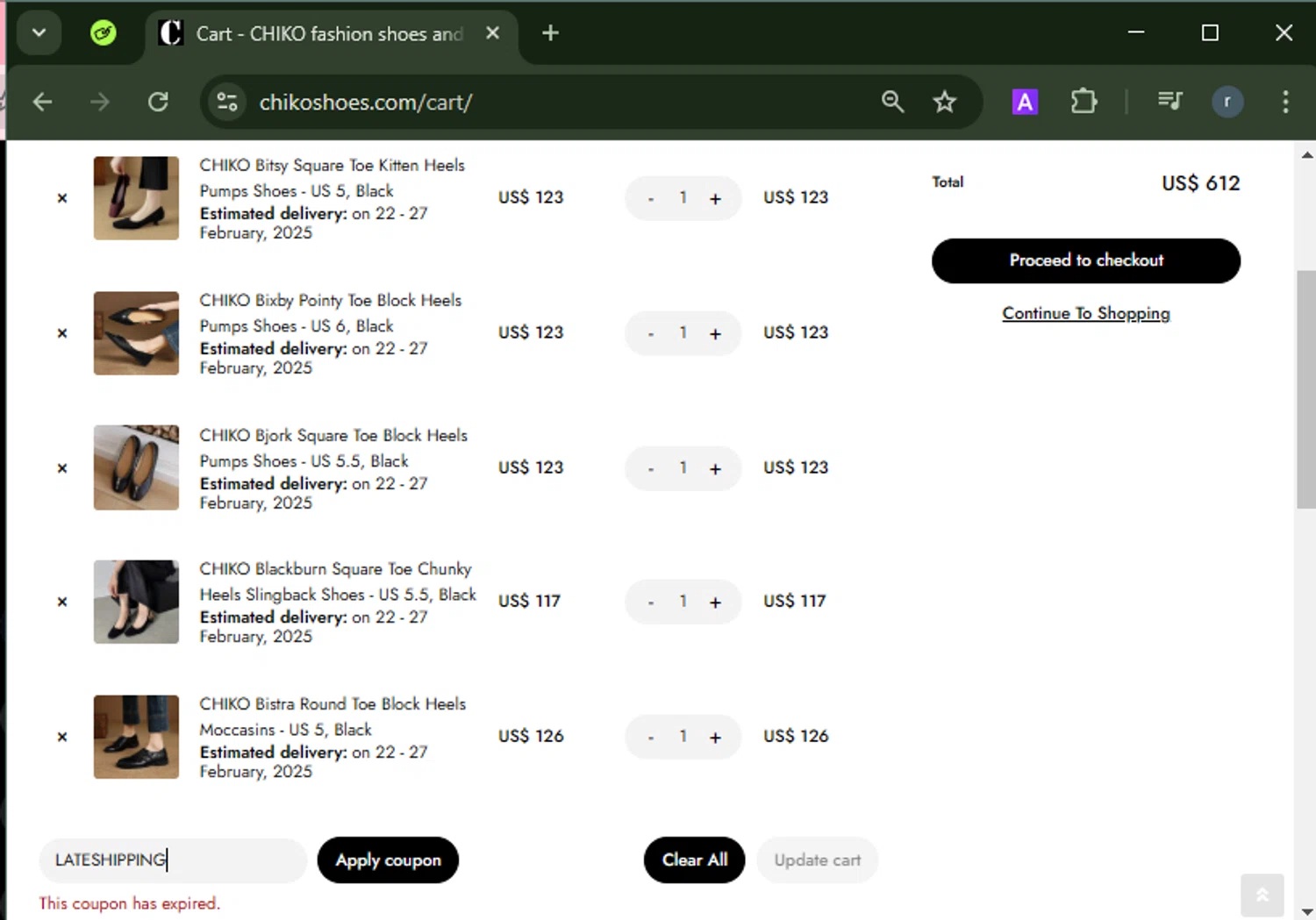Close the Cart - CHIKO browser tab
Viewport: 1316px width, 920px height.
(493, 33)
